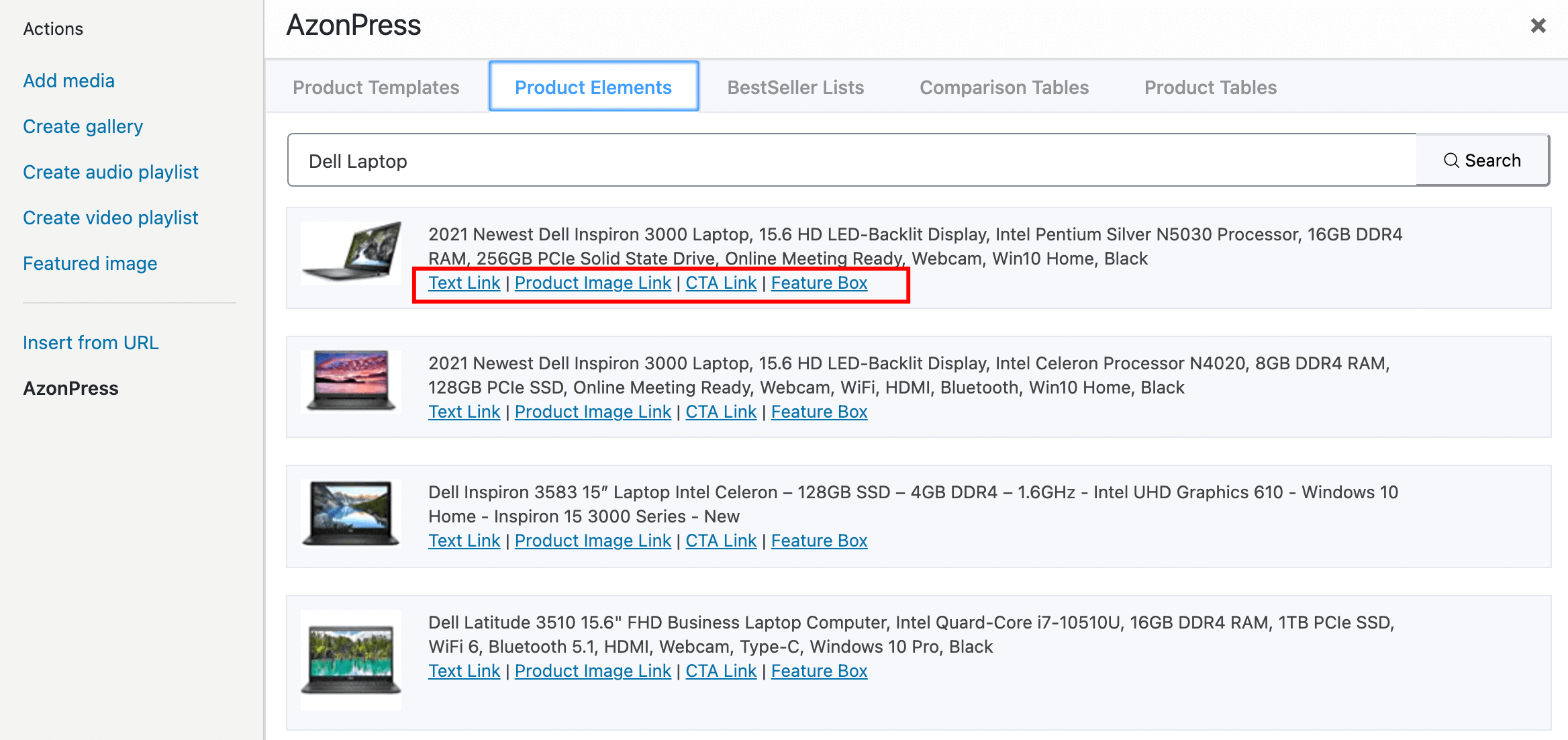Select AzonPress in the sidebar
The width and height of the screenshot is (1568, 740).
(x=70, y=388)
